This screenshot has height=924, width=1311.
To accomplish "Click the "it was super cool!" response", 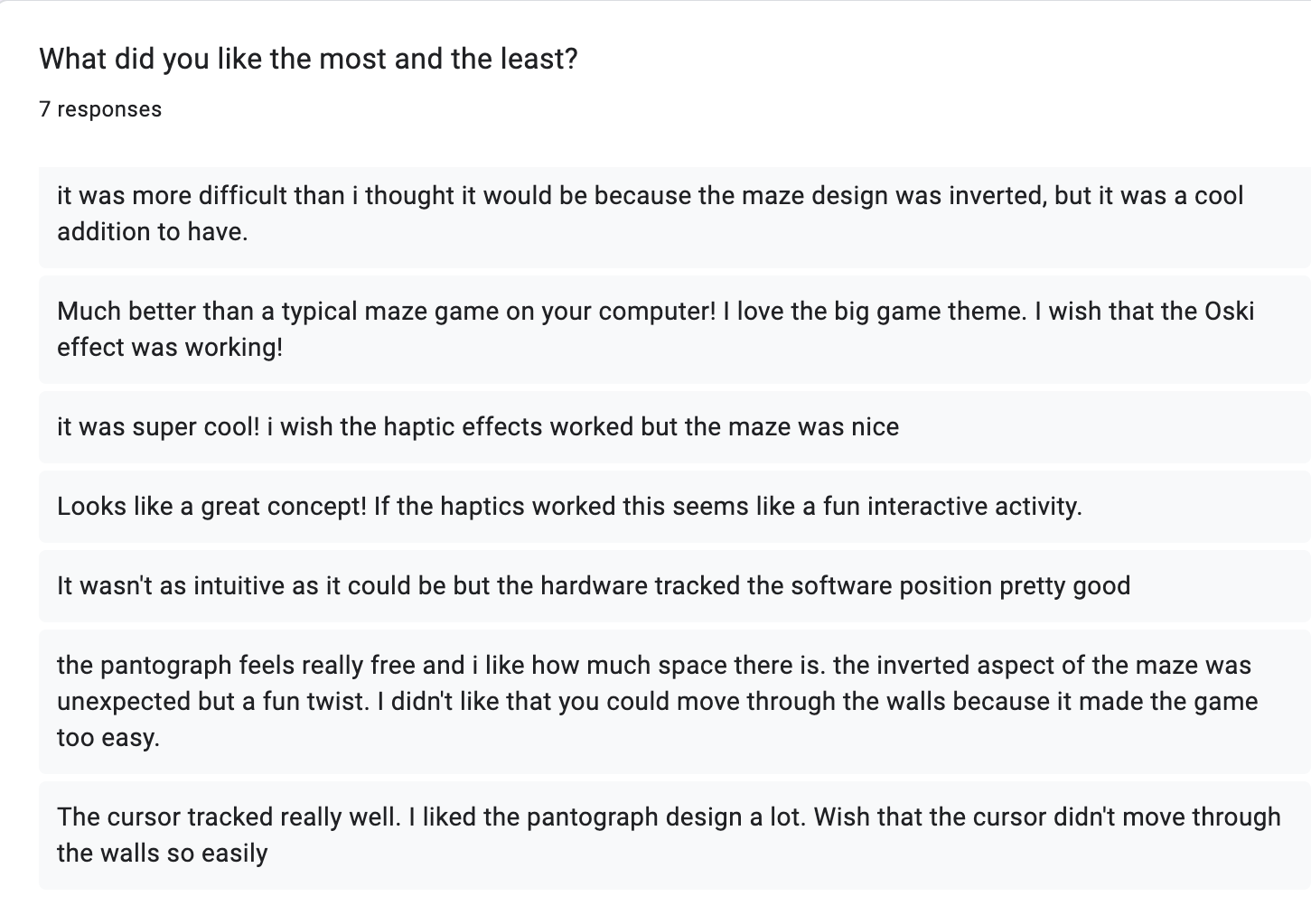I will coord(477,427).
